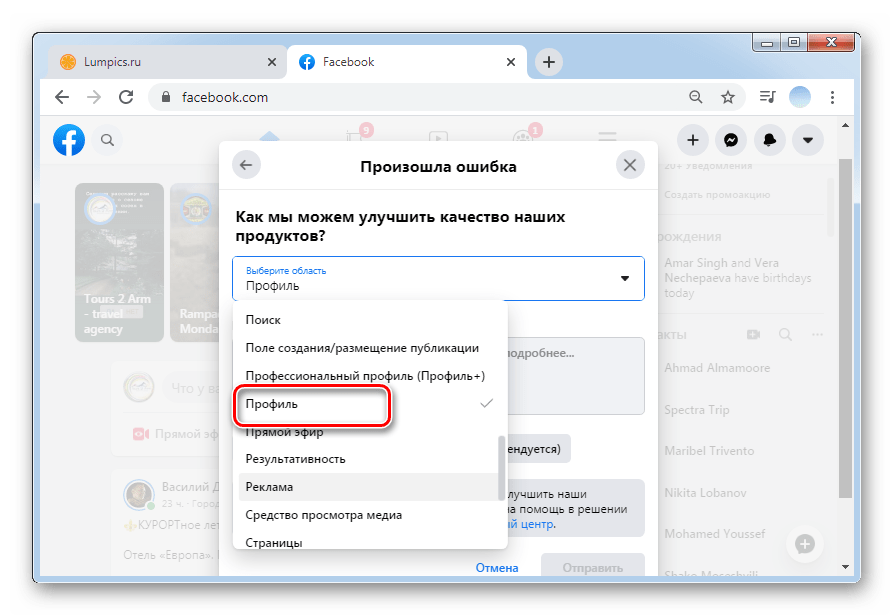Open the account menu arrow
Image resolution: width=894 pixels, height=616 pixels.
coord(808,140)
